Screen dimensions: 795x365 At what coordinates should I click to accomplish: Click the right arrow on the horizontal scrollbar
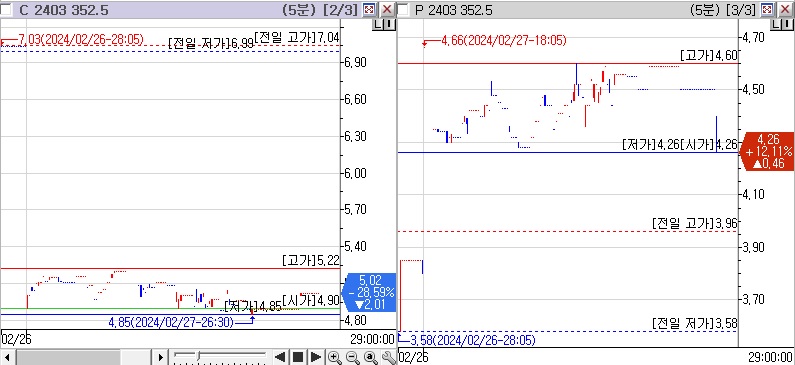point(160,357)
